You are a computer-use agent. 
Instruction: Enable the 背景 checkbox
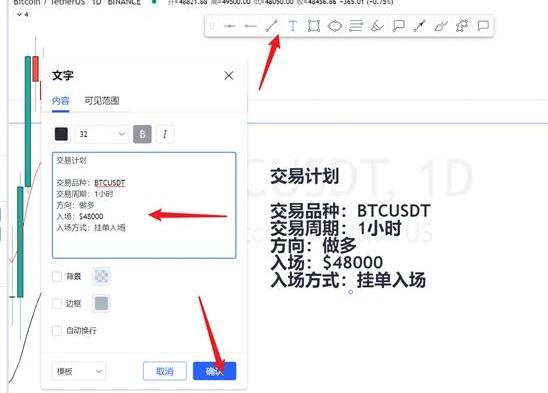57,277
